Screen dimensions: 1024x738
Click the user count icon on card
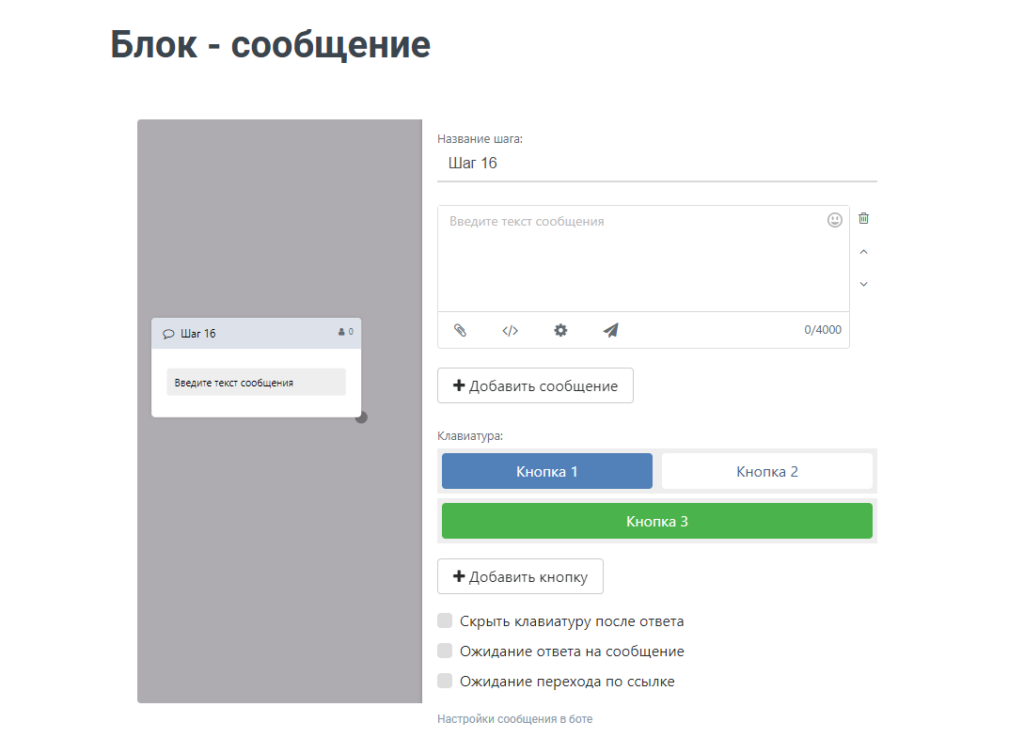[342, 332]
